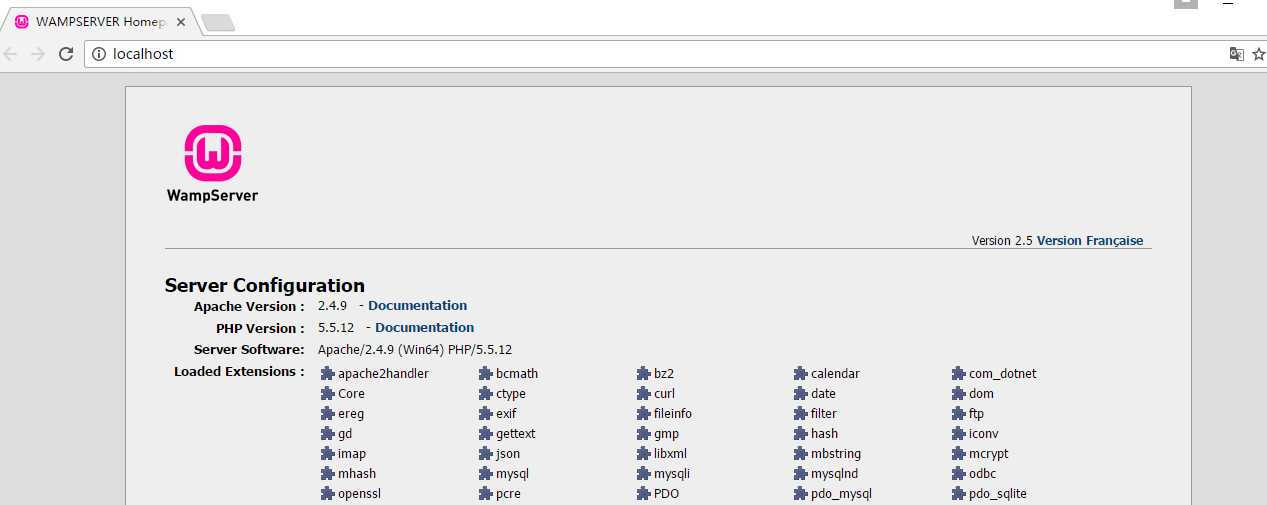Go forward using the browser forward arrow
This screenshot has height=505, width=1267.
pyautogui.click(x=38, y=54)
